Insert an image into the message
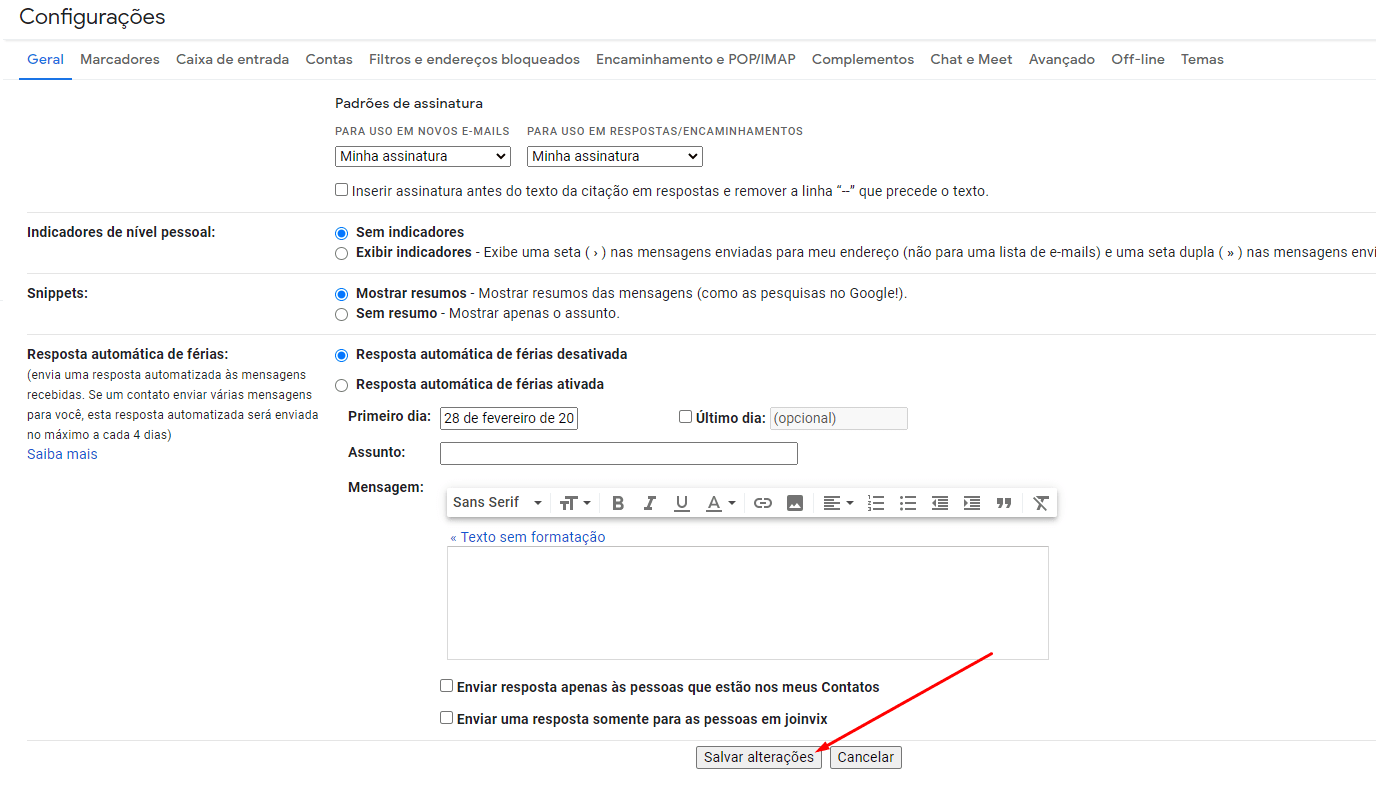The width and height of the screenshot is (1376, 796). coord(795,503)
